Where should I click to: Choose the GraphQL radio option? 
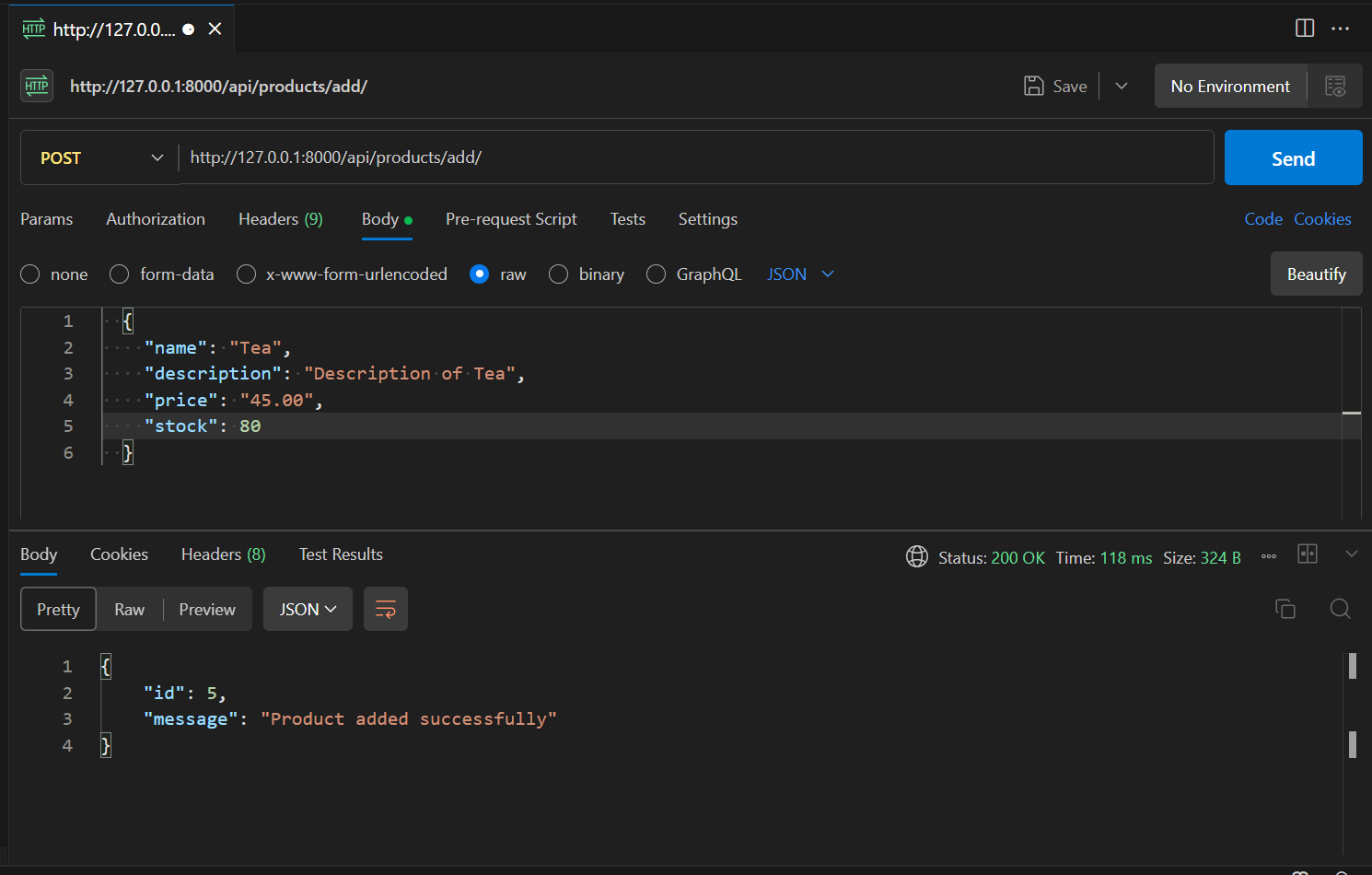[x=656, y=274]
